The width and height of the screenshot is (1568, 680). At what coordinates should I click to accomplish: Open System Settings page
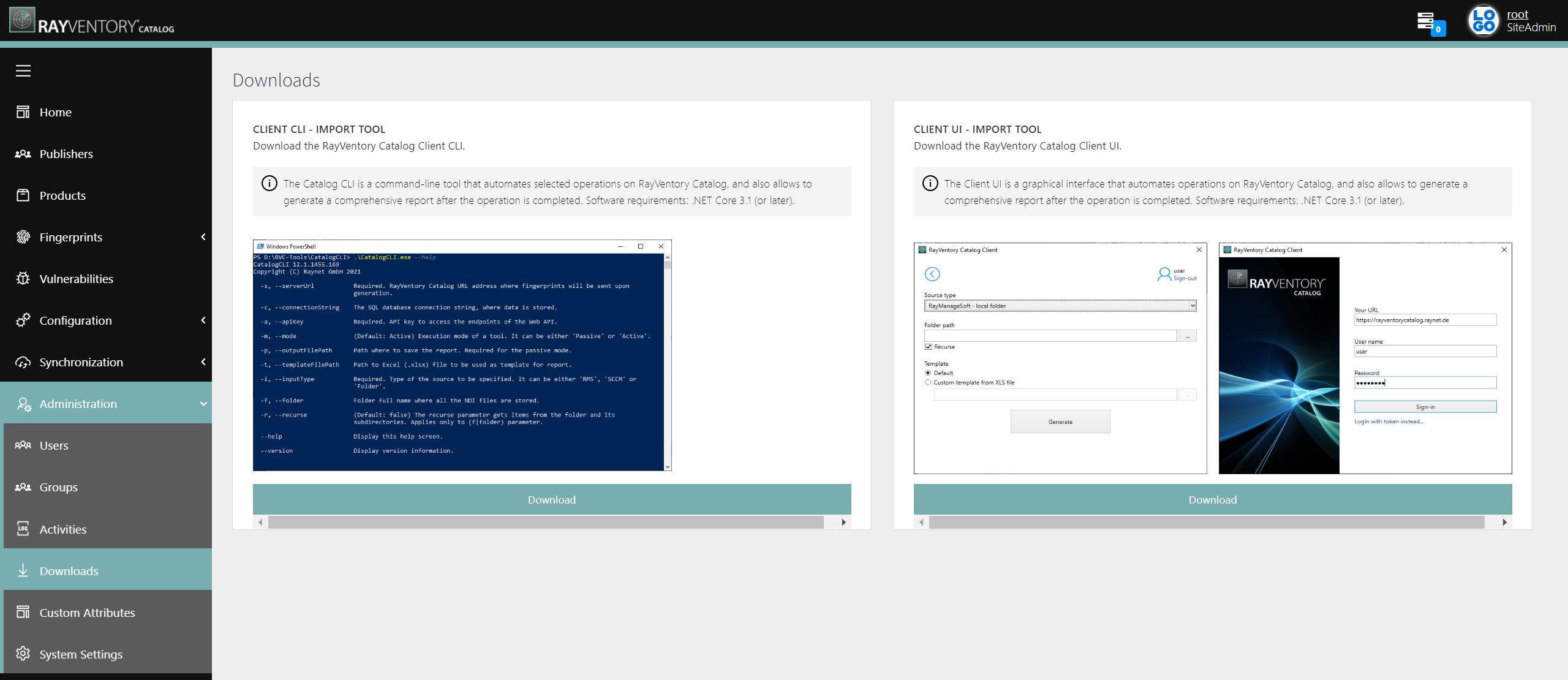point(108,654)
